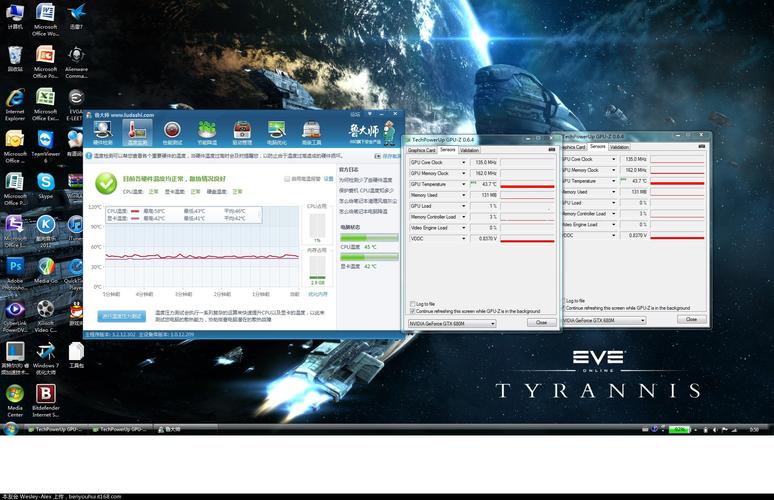Open Video Engine Load dropdown in front GPU-Z

click(x=463, y=227)
